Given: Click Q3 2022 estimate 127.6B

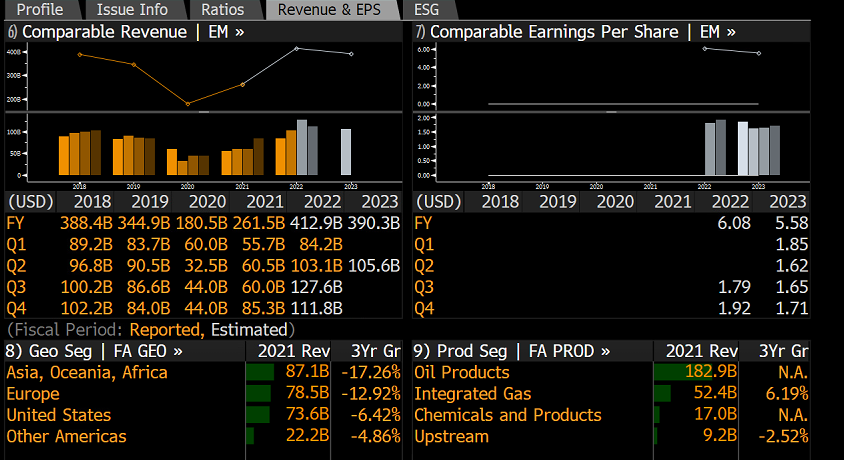Looking at the screenshot, I should coord(316,287).
